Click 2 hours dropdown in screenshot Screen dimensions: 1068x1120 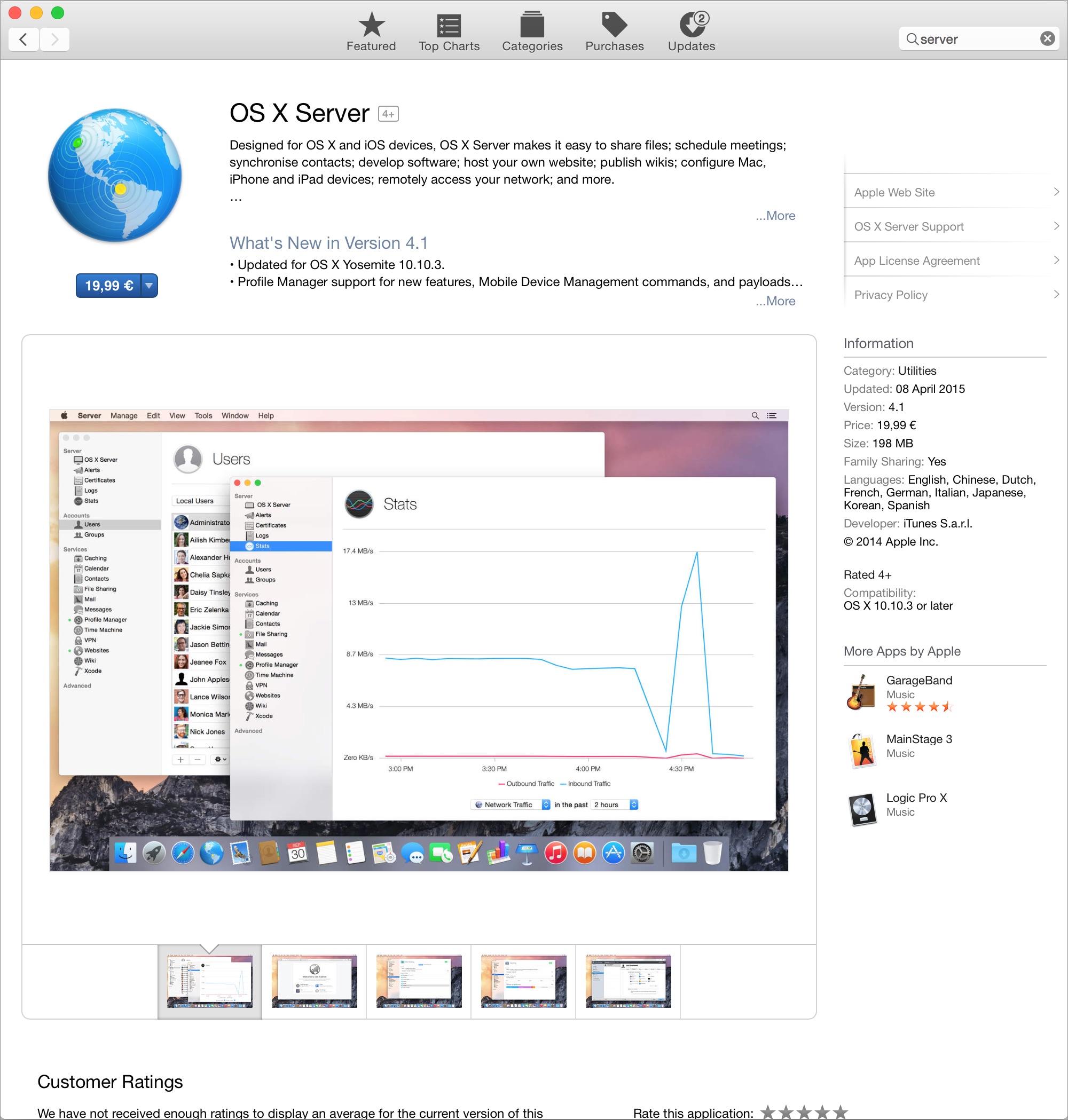(x=615, y=804)
